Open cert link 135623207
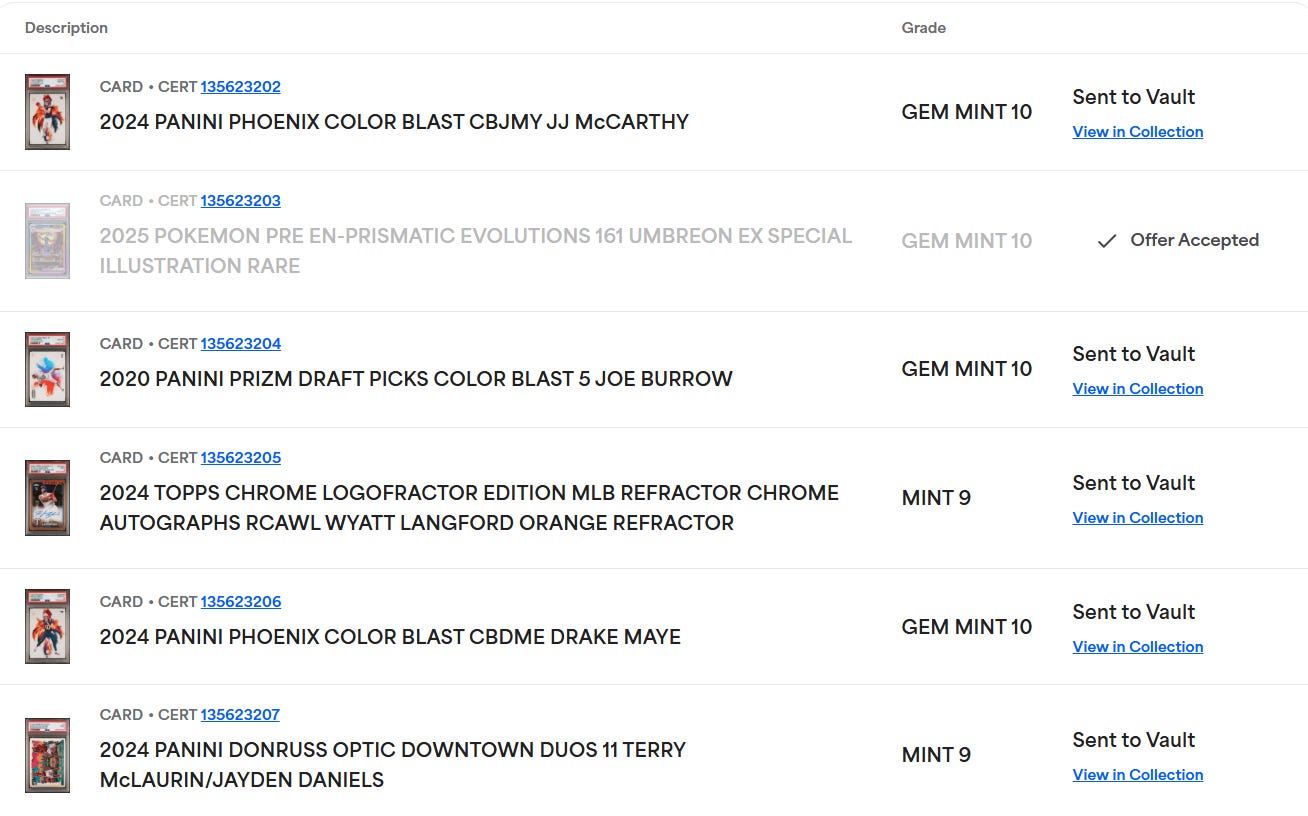The width and height of the screenshot is (1308, 816). (240, 715)
